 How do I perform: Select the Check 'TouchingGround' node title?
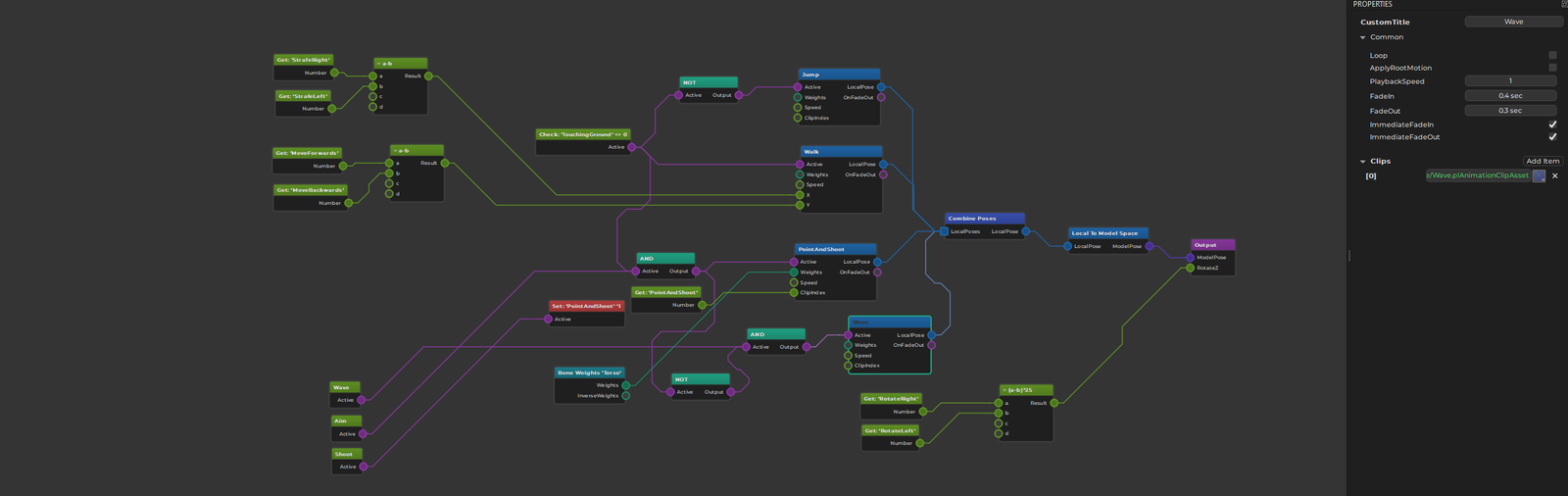pos(583,134)
